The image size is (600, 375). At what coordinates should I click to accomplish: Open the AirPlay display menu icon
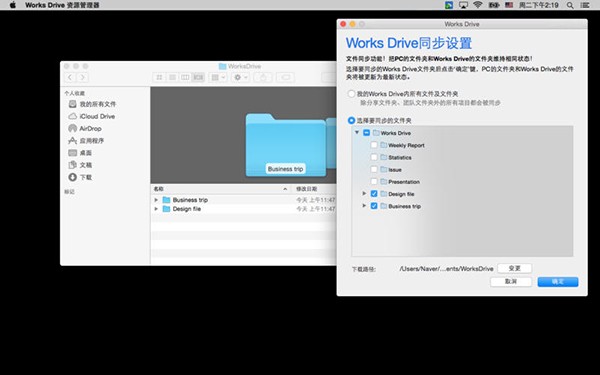[463, 5]
